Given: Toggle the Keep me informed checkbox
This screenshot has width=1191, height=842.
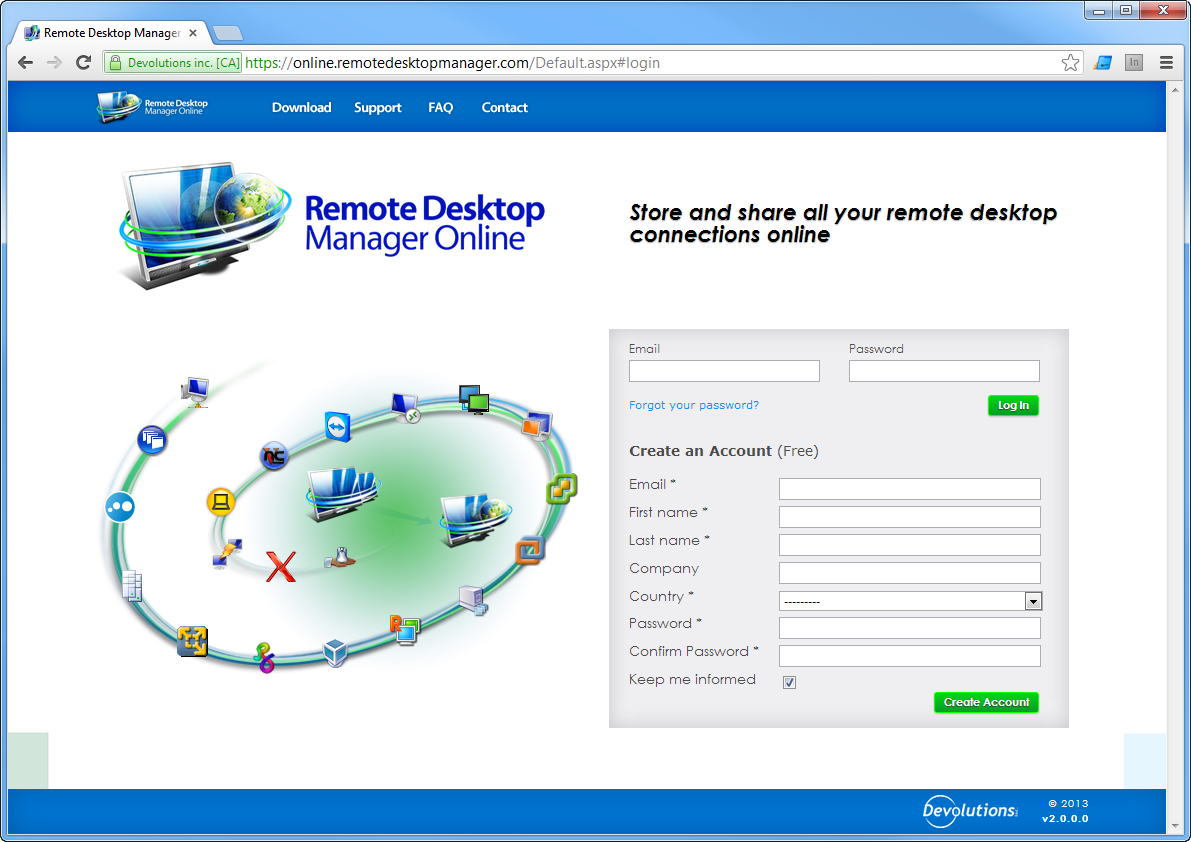Looking at the screenshot, I should click(789, 682).
